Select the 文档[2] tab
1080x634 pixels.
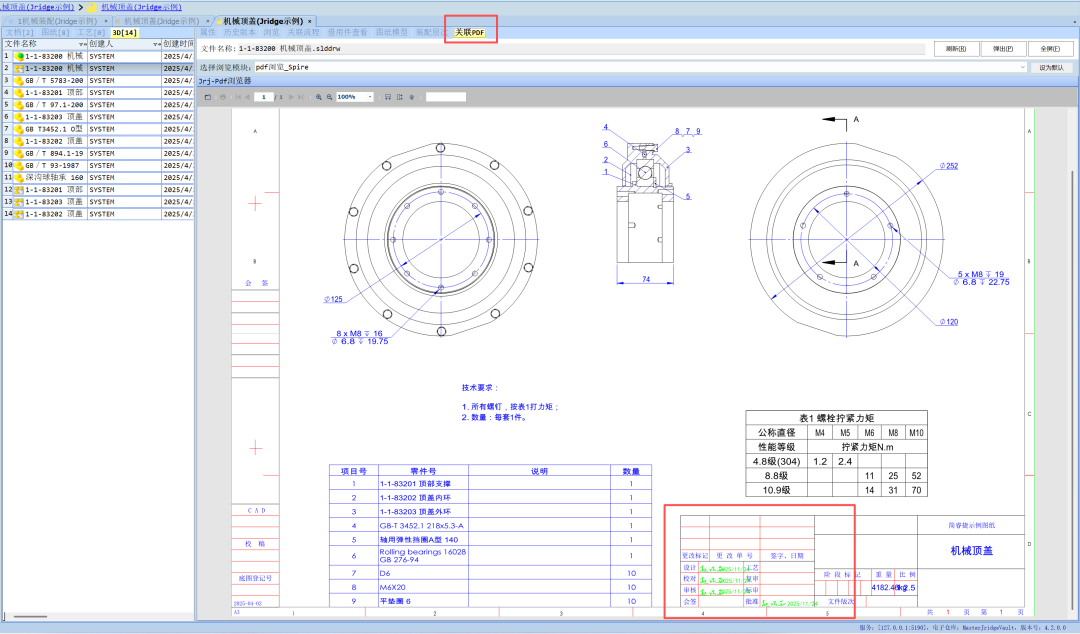click(x=19, y=32)
